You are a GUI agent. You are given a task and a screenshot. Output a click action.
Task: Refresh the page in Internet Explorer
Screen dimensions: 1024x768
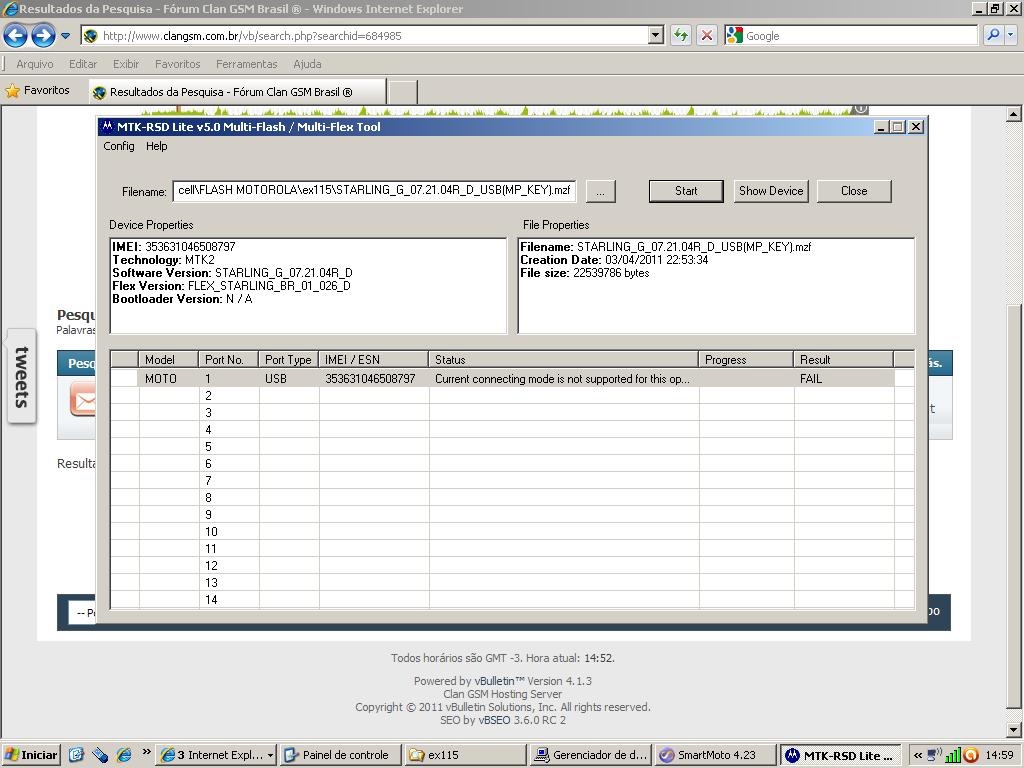coord(680,35)
